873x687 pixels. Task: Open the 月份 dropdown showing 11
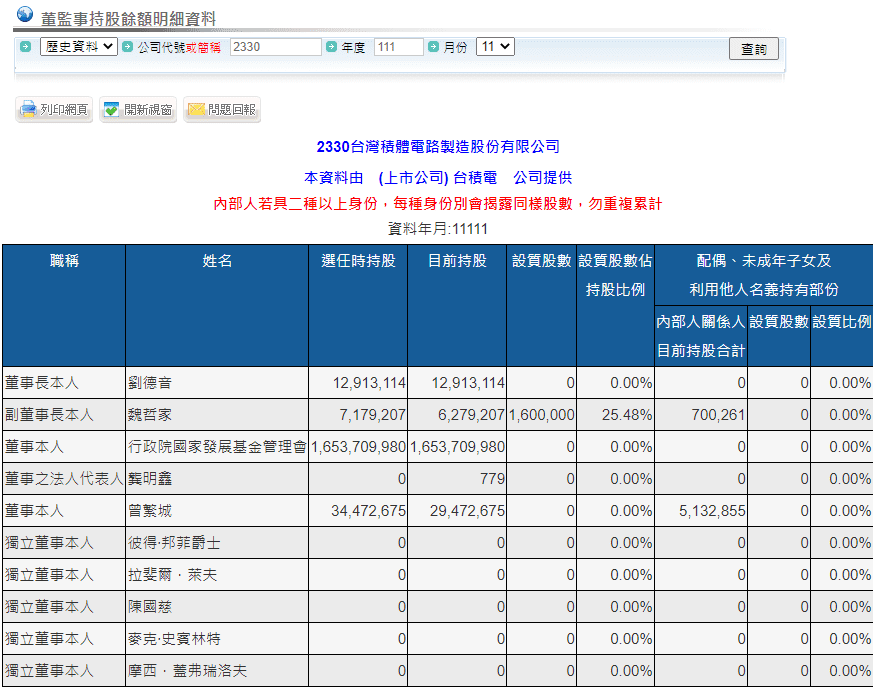pos(495,47)
